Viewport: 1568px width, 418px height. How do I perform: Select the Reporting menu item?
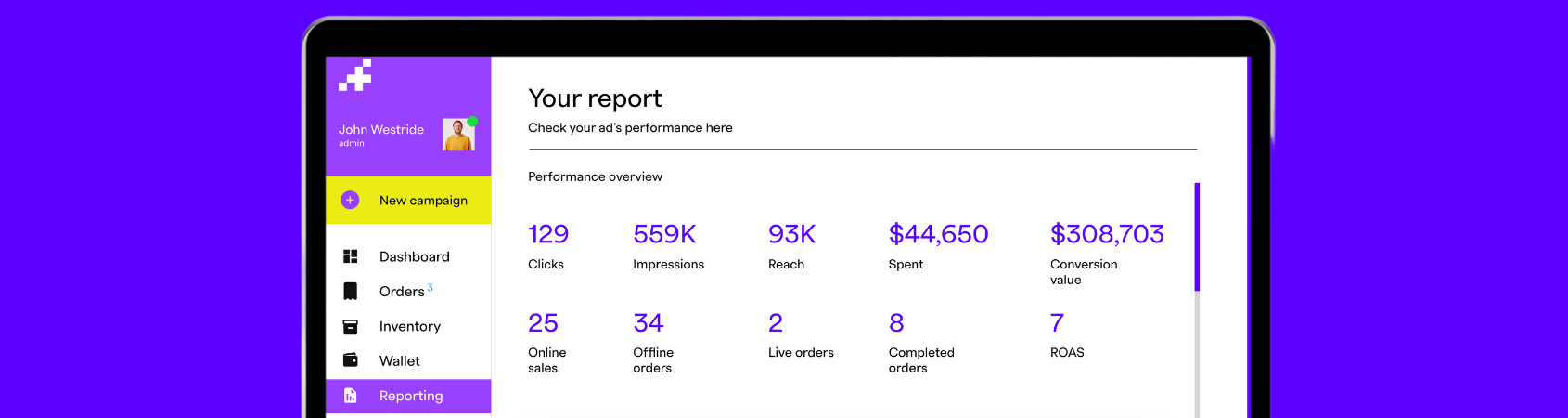click(x=408, y=396)
